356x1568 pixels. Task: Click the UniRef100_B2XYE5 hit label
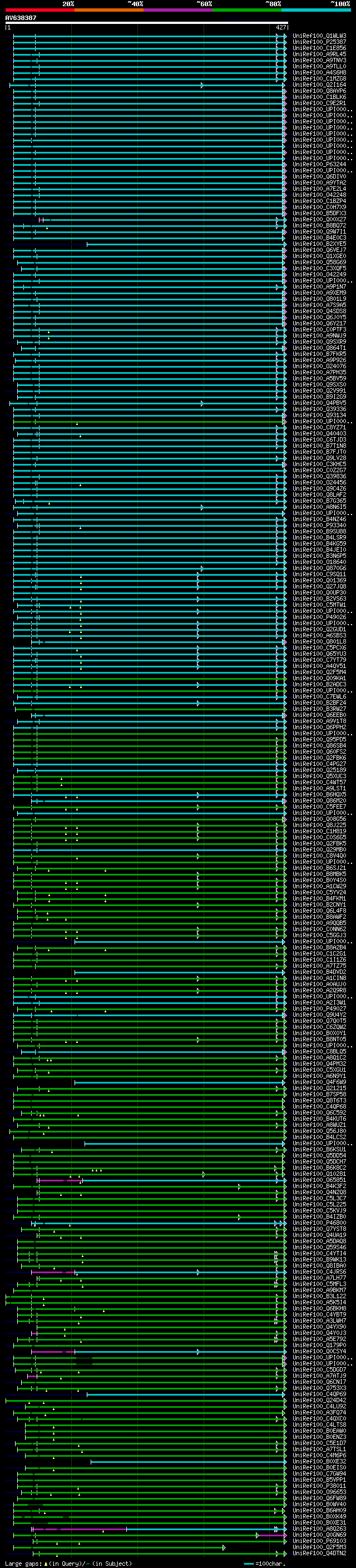pos(319,244)
